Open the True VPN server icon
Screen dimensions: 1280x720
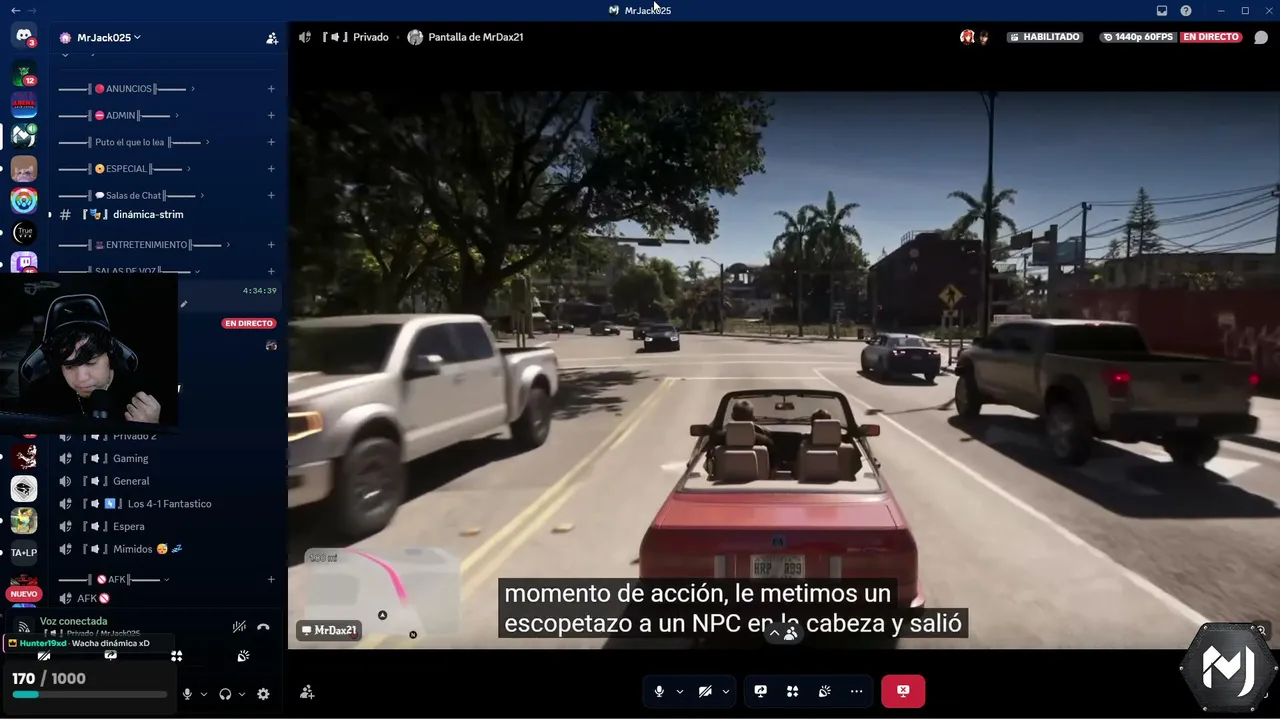24,234
